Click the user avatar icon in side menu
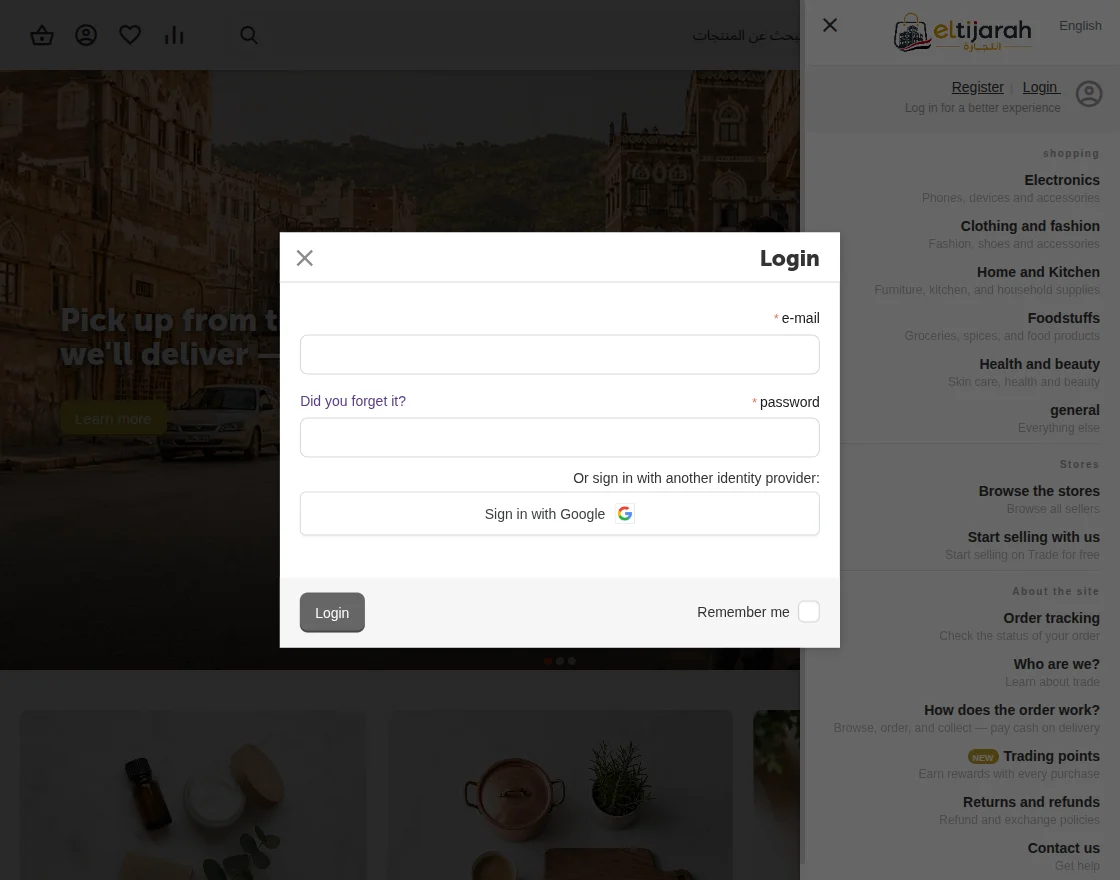The image size is (1120, 880). click(1089, 94)
